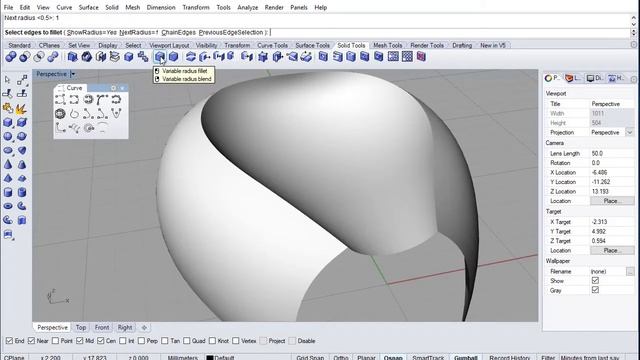640x360 pixels.
Task: Toggle Gumball in status bar
Action: click(x=466, y=358)
